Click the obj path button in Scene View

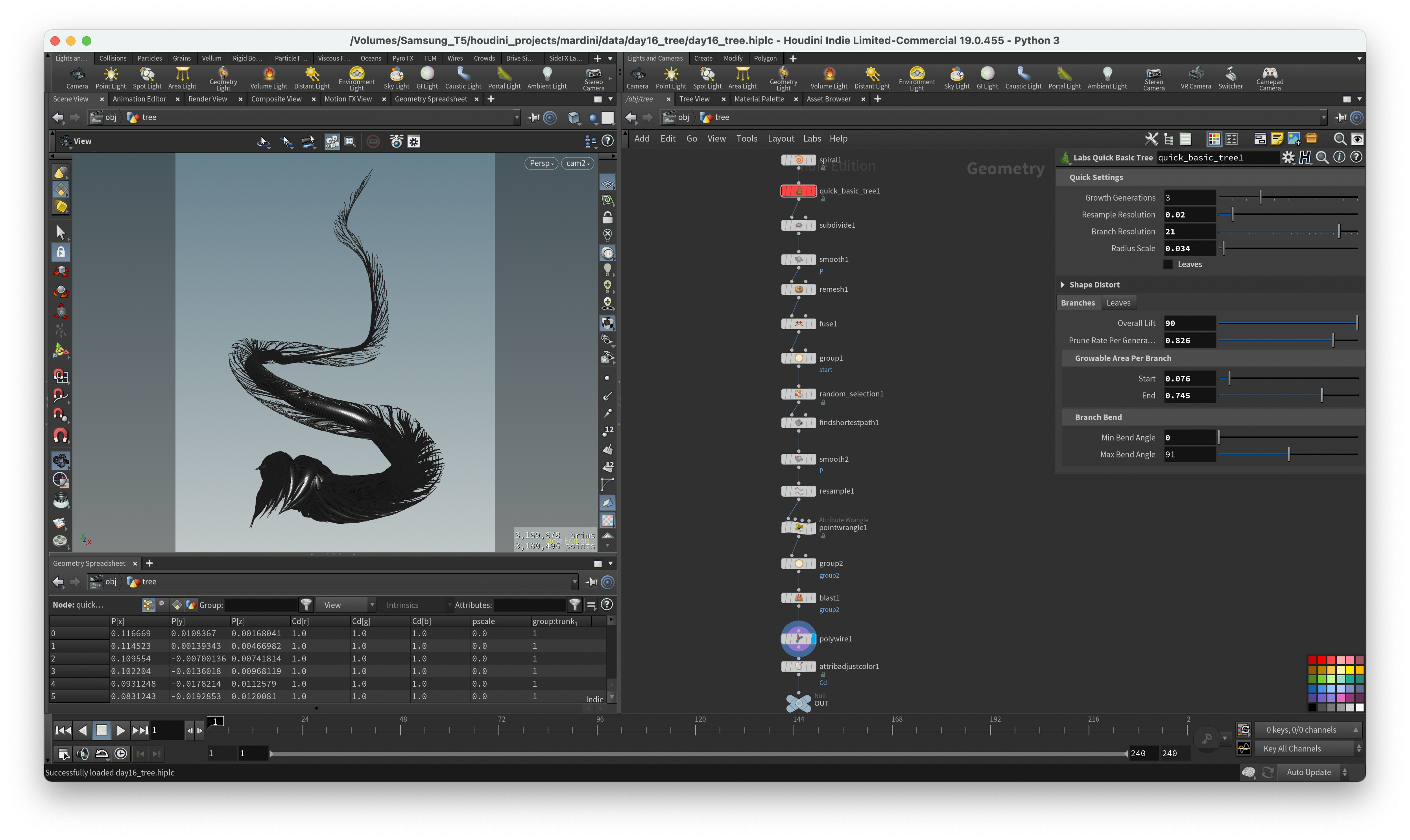(103, 118)
